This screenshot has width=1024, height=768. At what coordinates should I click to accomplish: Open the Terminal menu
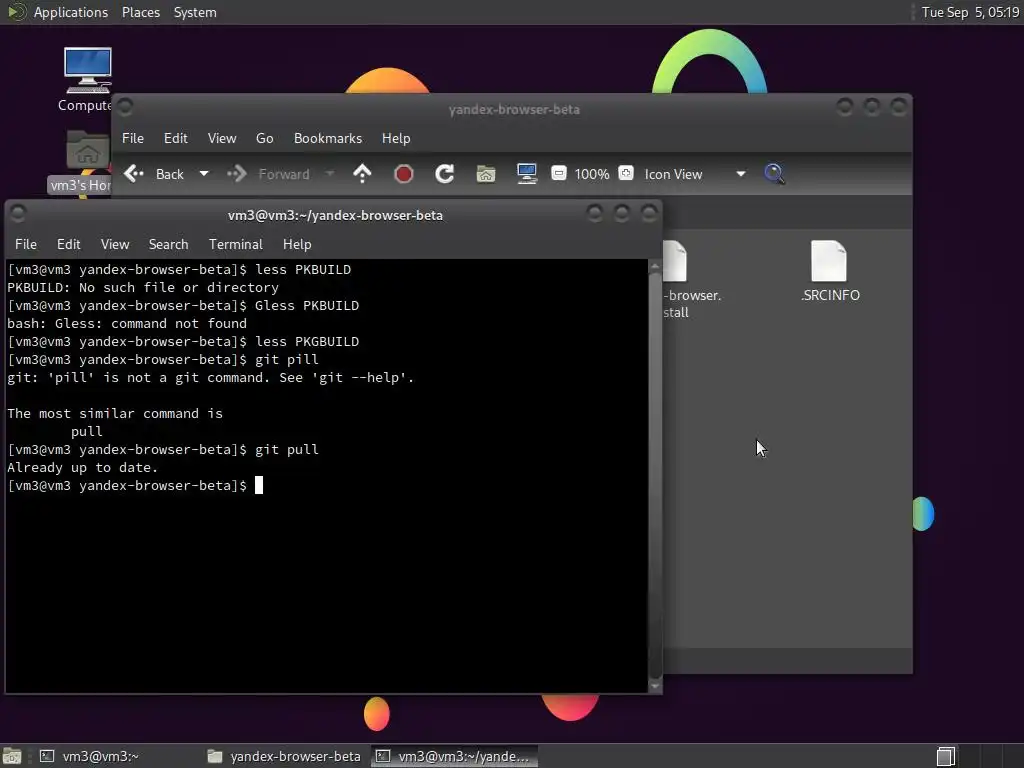click(236, 244)
